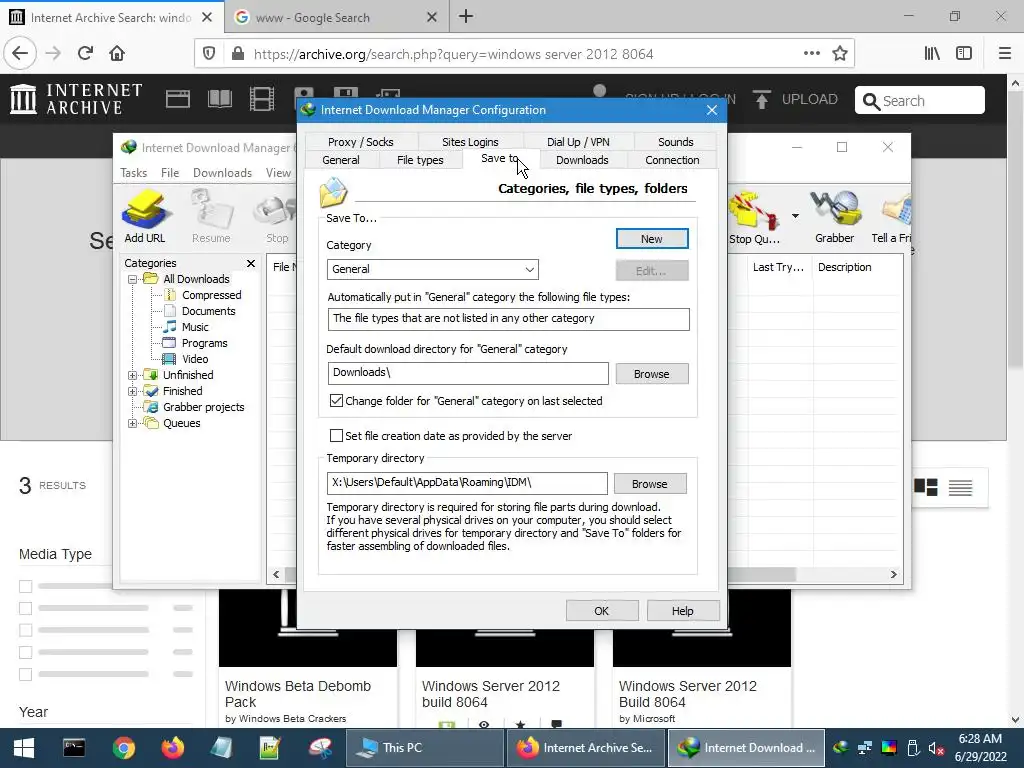1024x768 pixels.
Task: Reload the current Firefox page
Action: tap(86, 54)
